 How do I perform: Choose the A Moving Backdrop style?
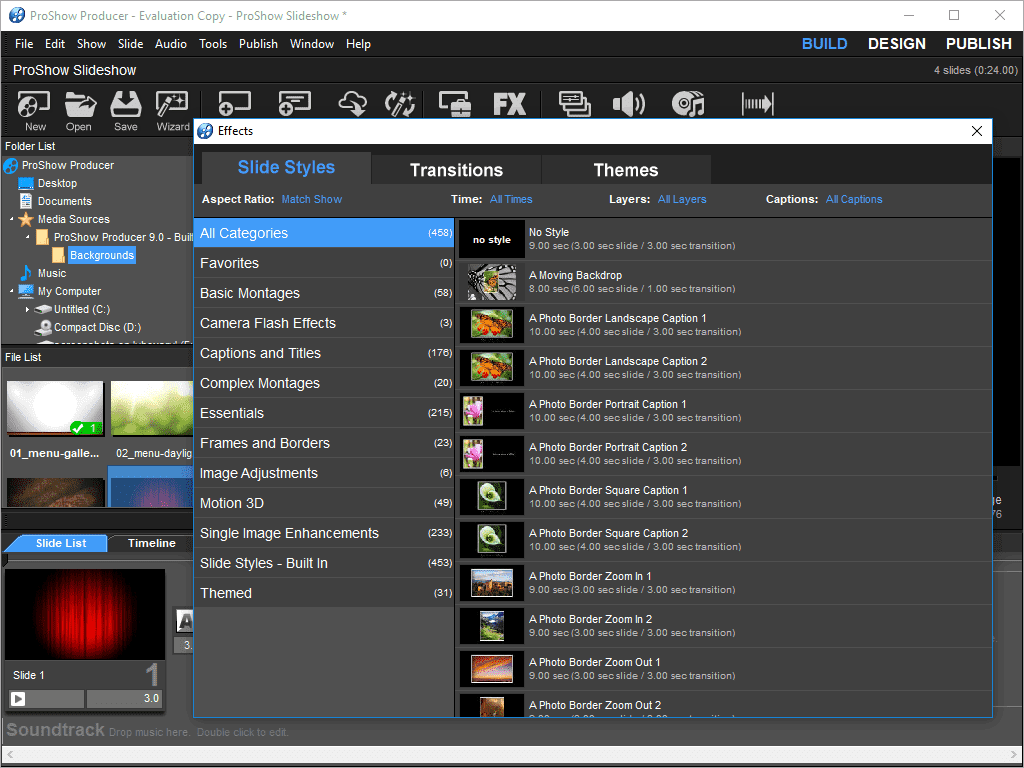coord(724,282)
